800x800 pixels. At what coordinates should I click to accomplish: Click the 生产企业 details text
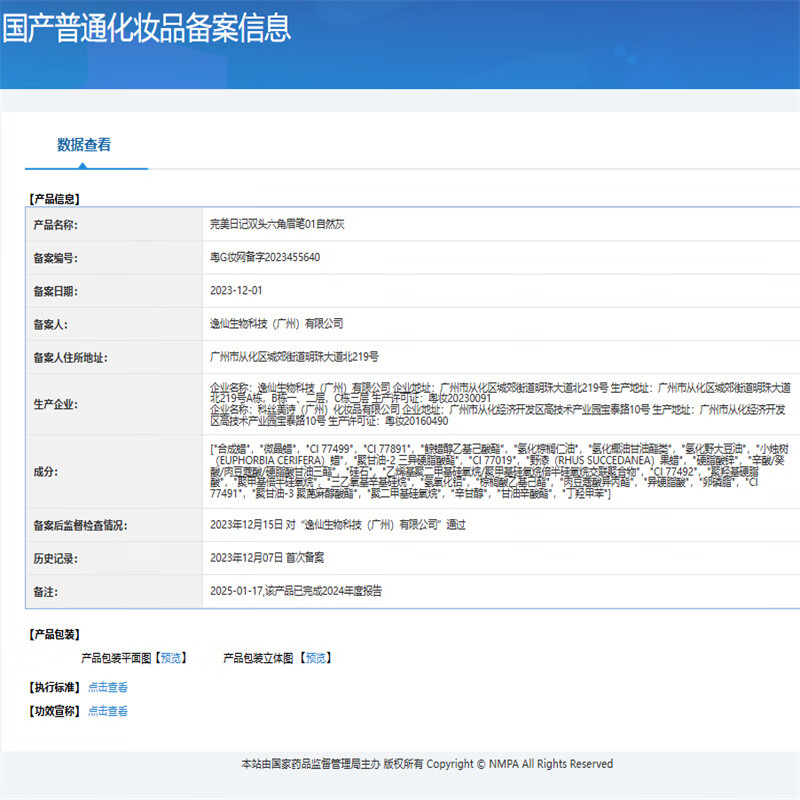click(x=500, y=402)
